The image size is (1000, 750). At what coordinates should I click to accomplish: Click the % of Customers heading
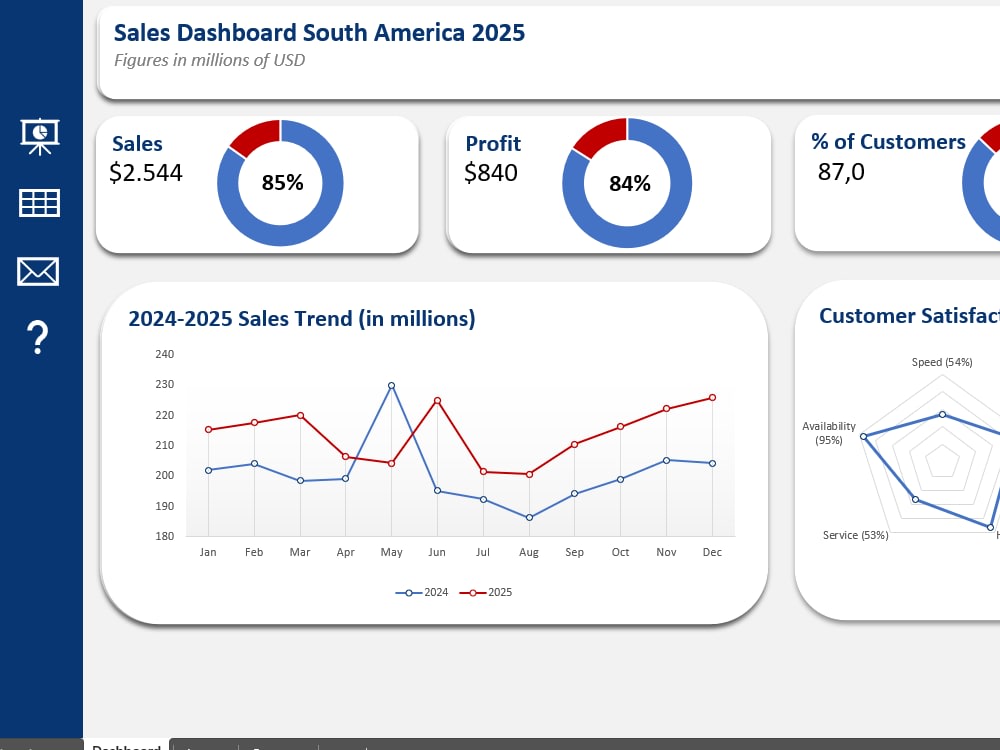(888, 142)
